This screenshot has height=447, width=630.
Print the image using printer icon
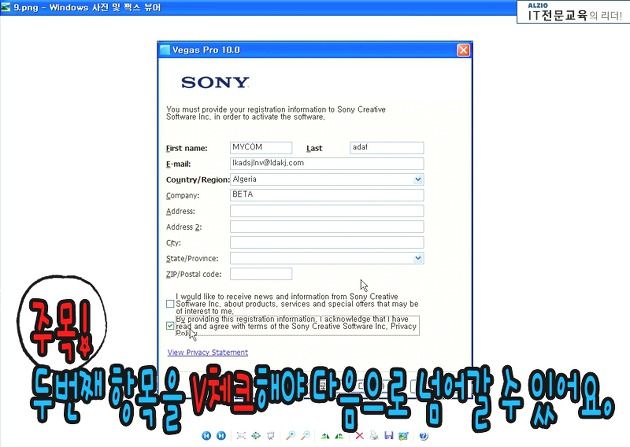[374, 436]
